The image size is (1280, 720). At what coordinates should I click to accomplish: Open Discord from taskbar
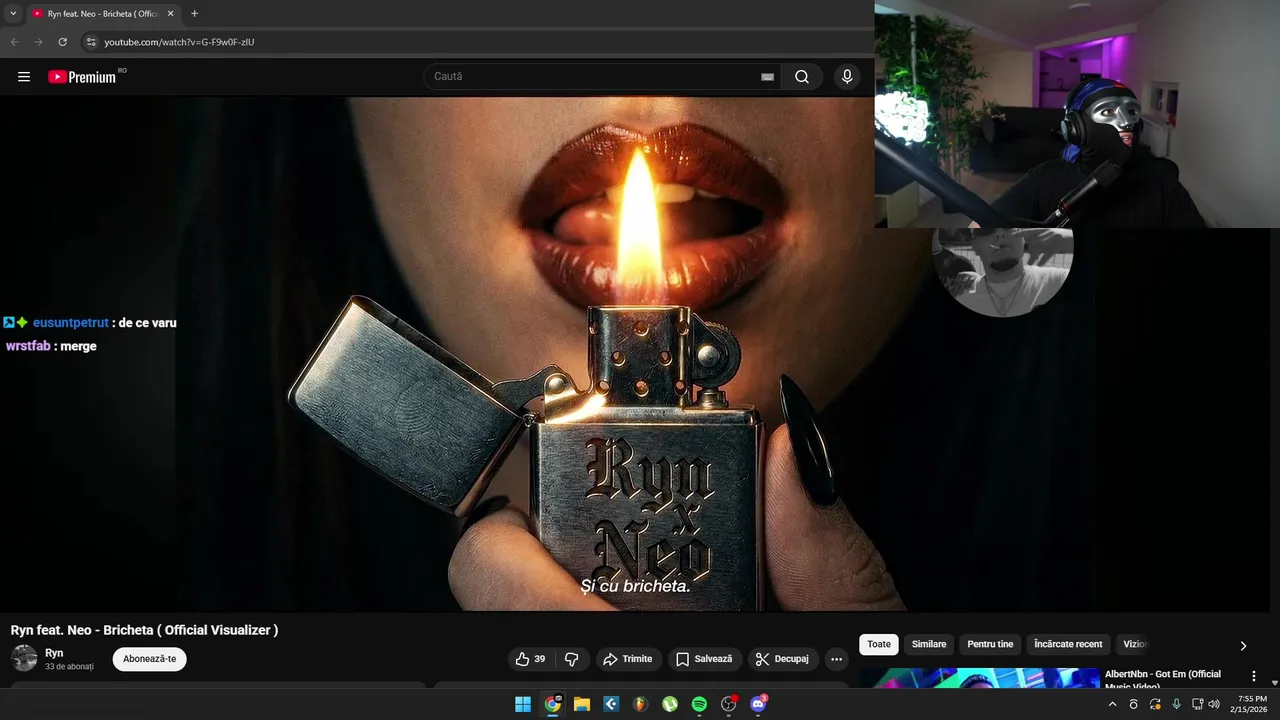(x=758, y=704)
